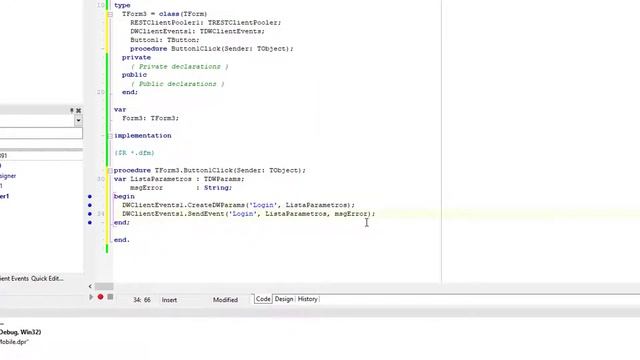The width and height of the screenshot is (640, 360).
Task: Click the 'implementation' keyword in the code
Action: tap(142, 136)
